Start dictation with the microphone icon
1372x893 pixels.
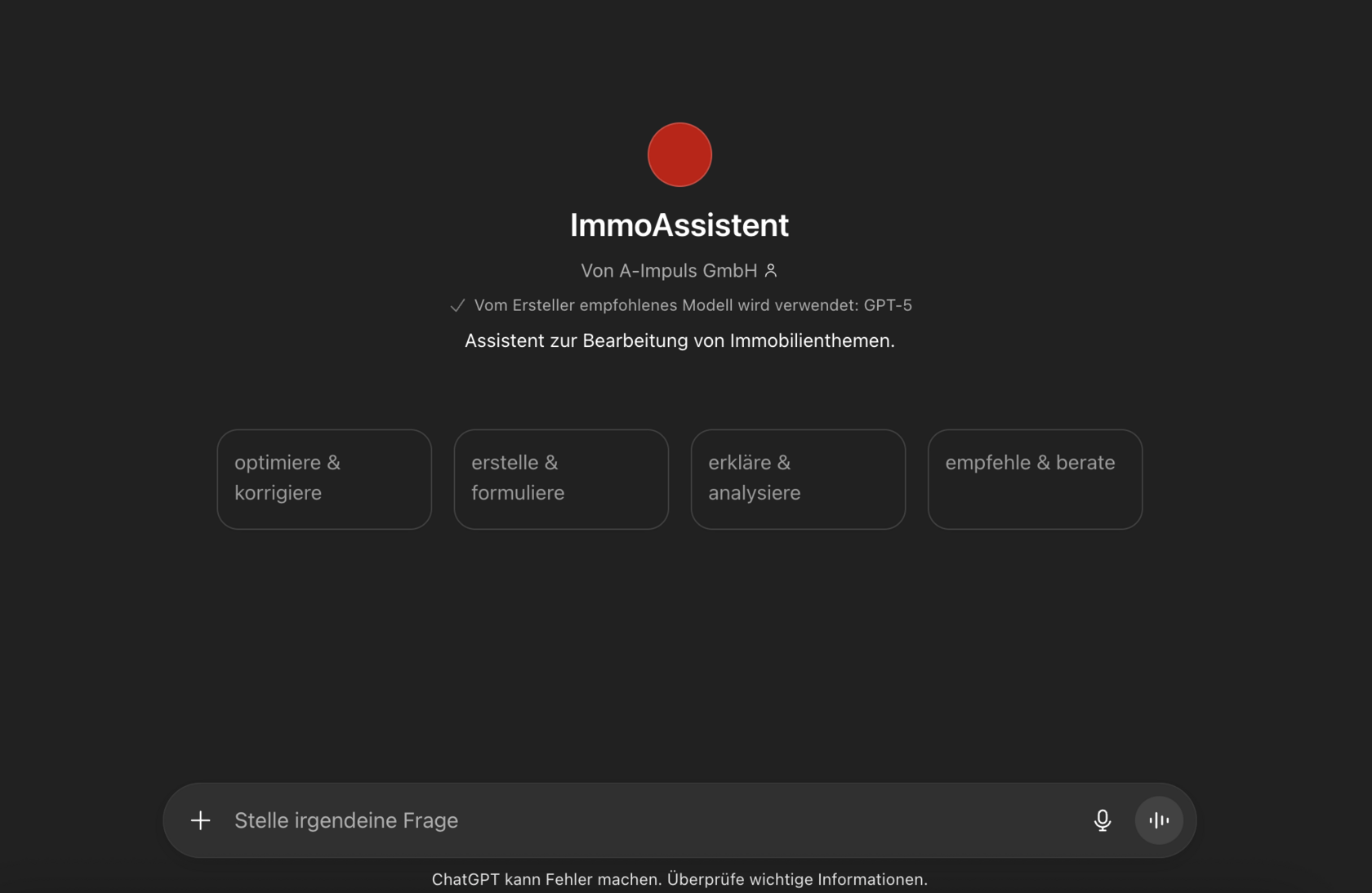coord(1102,820)
